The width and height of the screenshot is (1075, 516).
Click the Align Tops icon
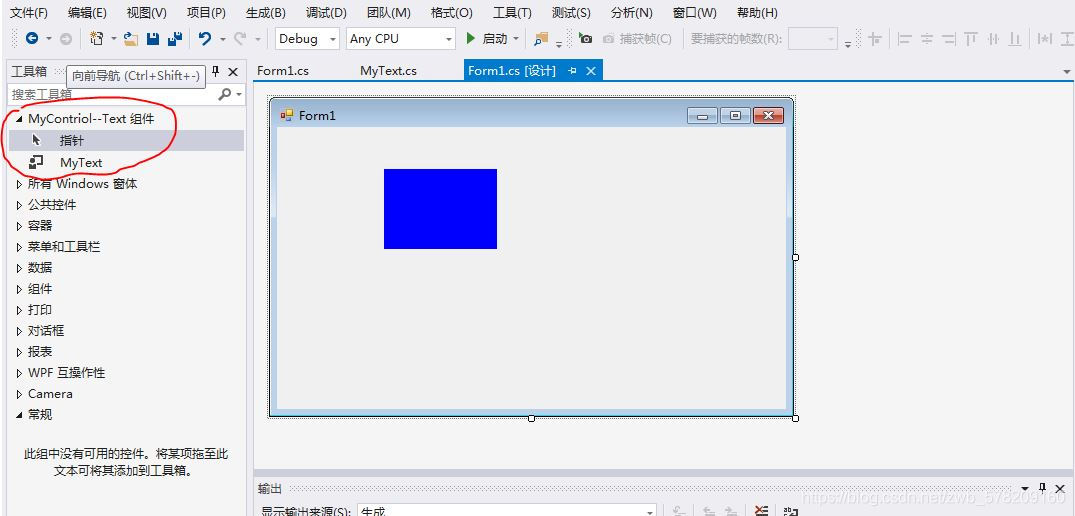point(970,39)
